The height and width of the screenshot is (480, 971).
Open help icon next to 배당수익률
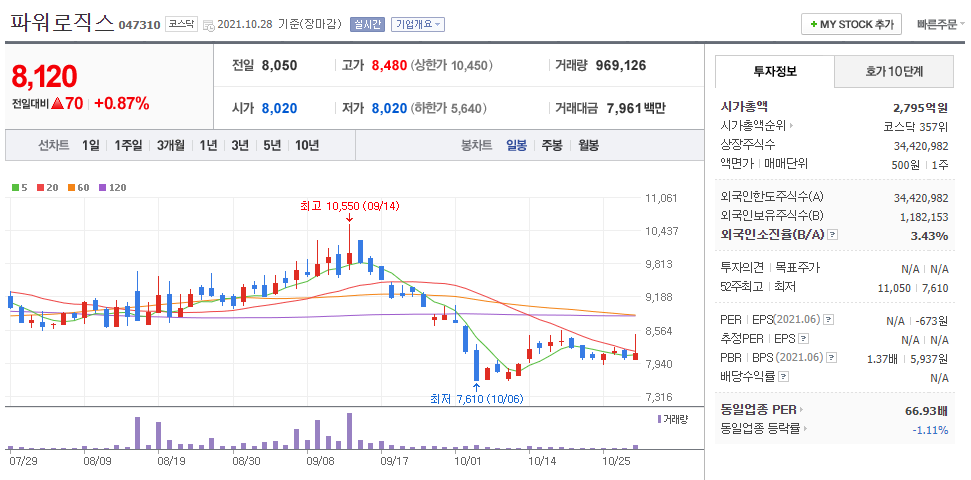[783, 377]
